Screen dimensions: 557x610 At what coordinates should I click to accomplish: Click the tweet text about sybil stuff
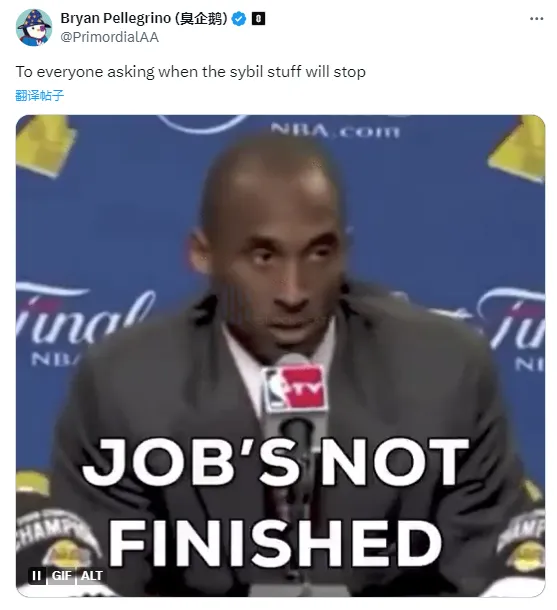tap(191, 72)
